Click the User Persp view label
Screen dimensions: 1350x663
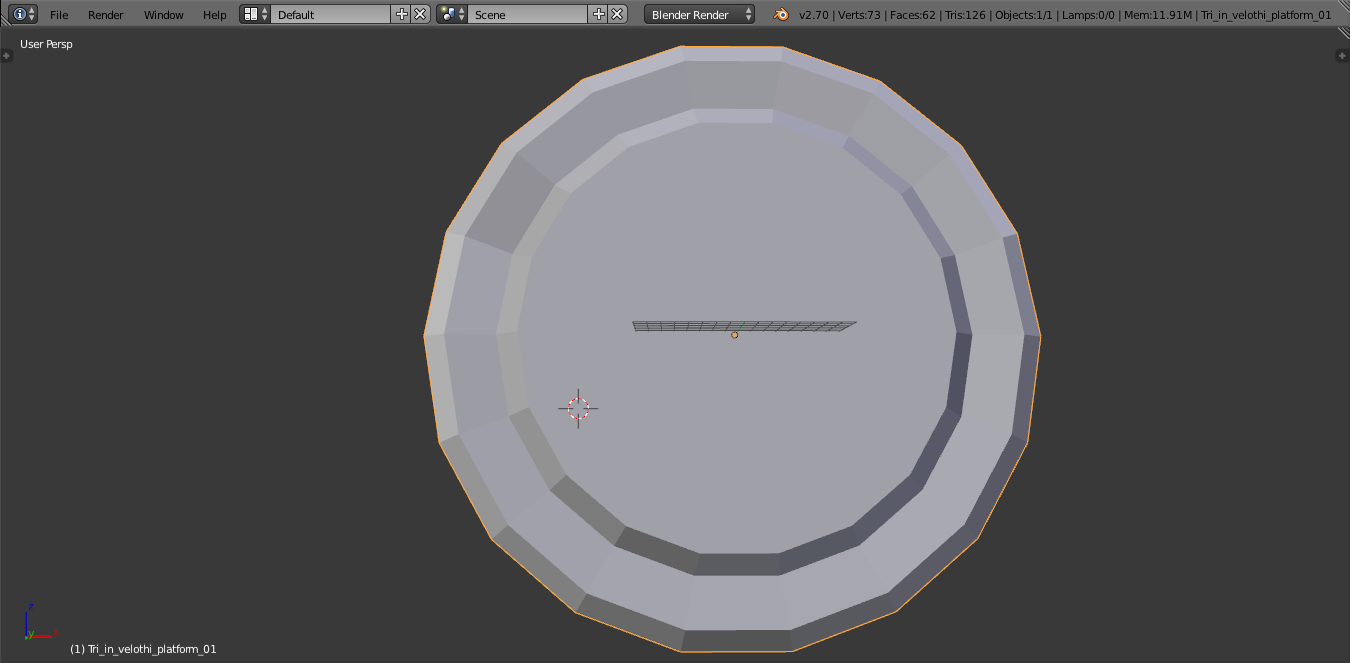coord(46,44)
